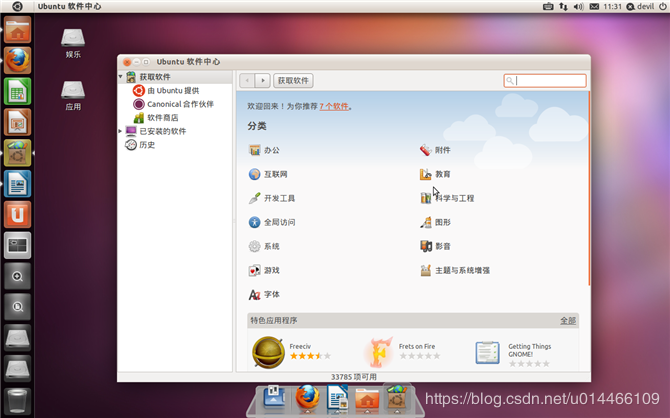The width and height of the screenshot is (670, 418).
Task: Click the 获取软件 toolbar button
Action: coord(293,80)
